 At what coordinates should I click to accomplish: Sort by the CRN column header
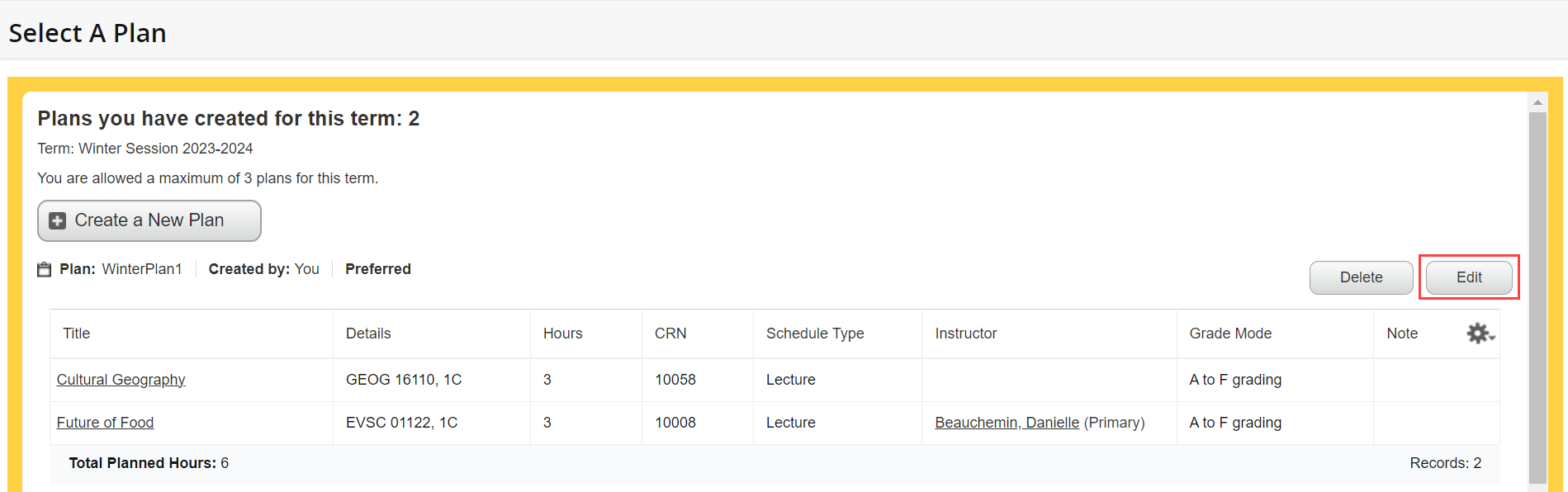pyautogui.click(x=670, y=334)
